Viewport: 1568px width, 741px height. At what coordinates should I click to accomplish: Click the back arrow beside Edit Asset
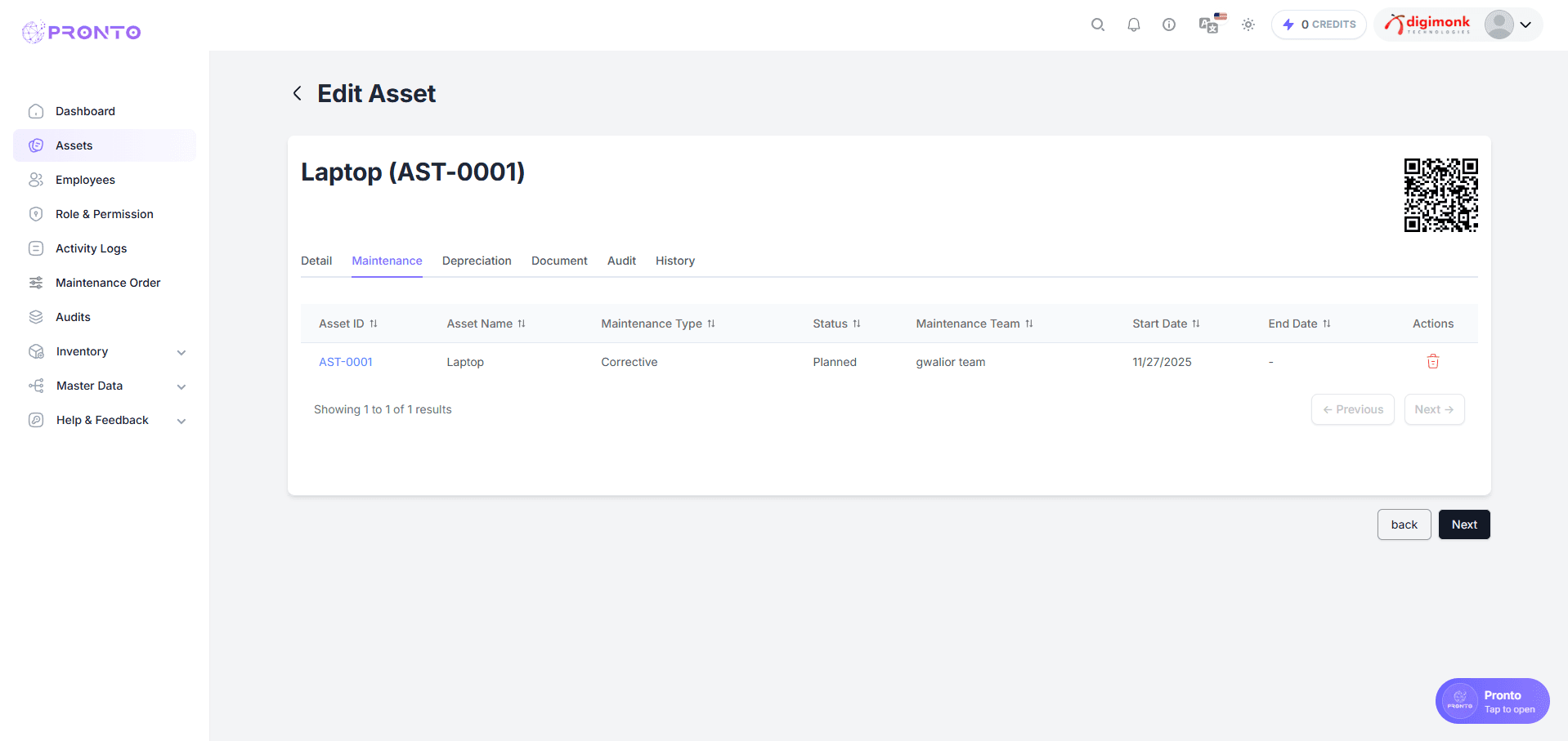coord(298,94)
